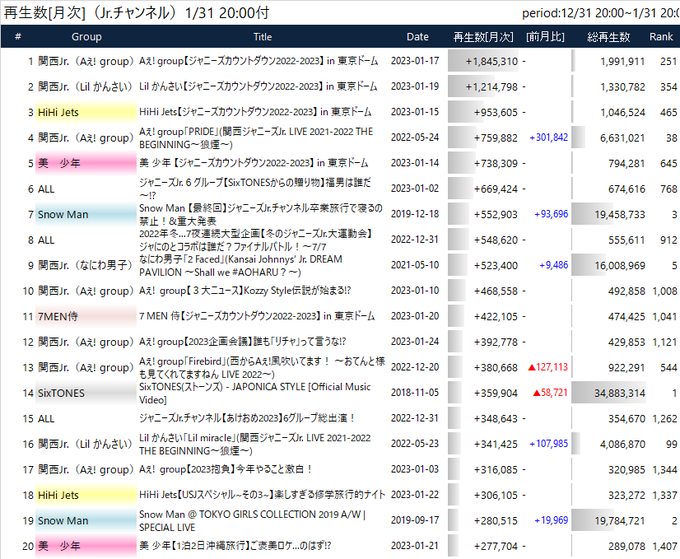Click the HiHi Jets USJスペシャル title
Image resolution: width=680 pixels, height=559 pixels.
click(262, 495)
